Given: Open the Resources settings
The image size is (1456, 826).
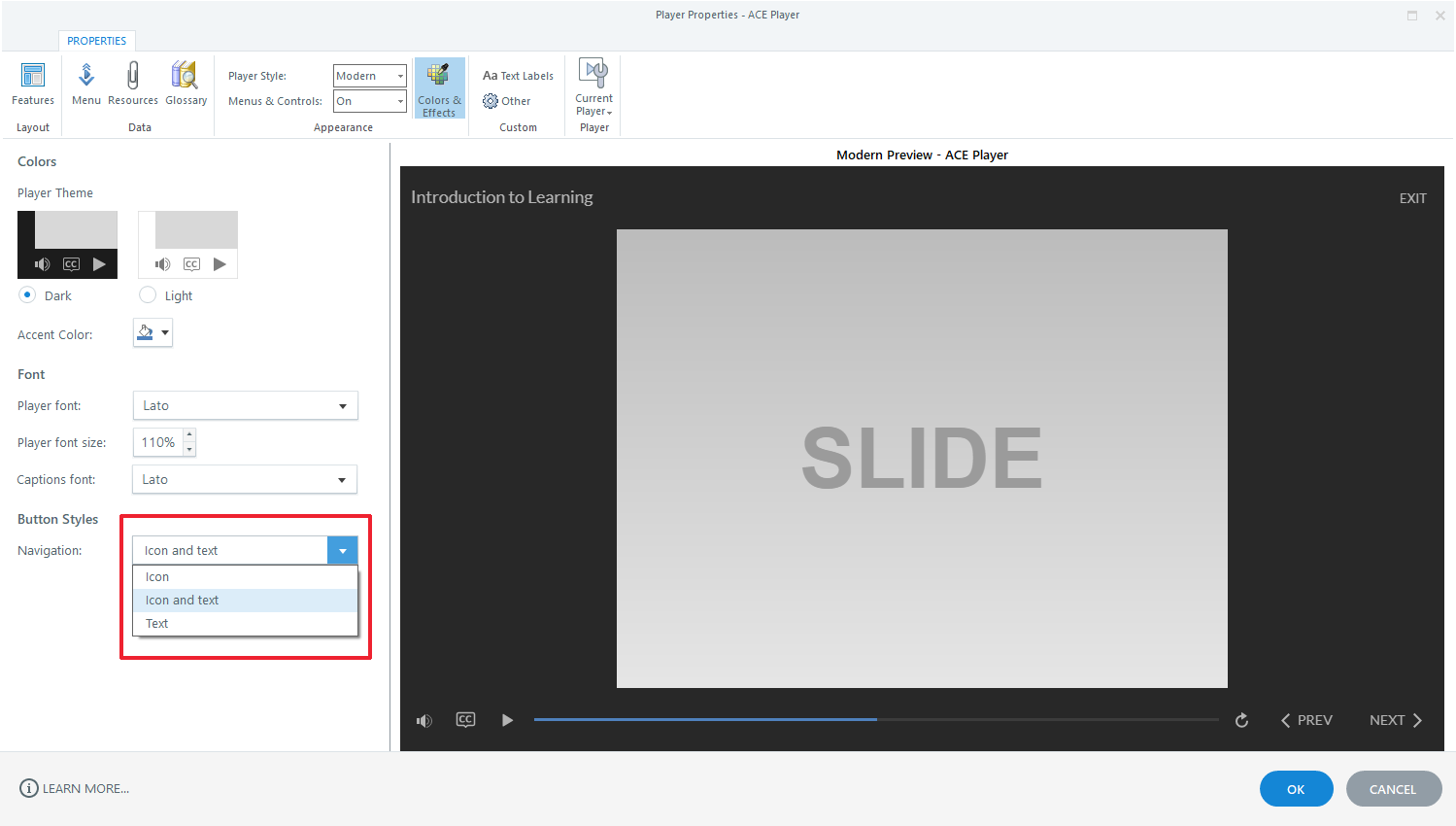Looking at the screenshot, I should coord(132,86).
